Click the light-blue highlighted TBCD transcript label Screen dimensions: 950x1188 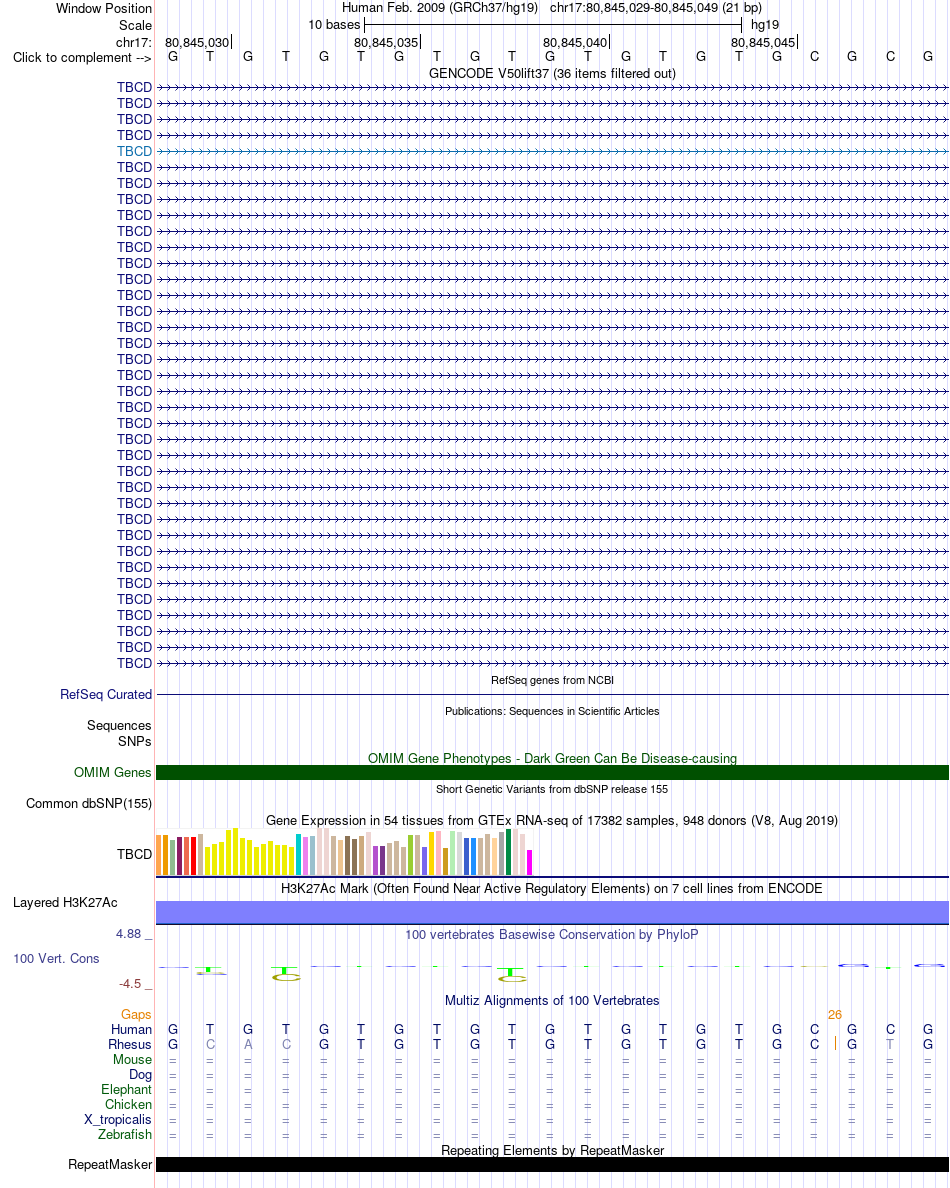tap(134, 152)
